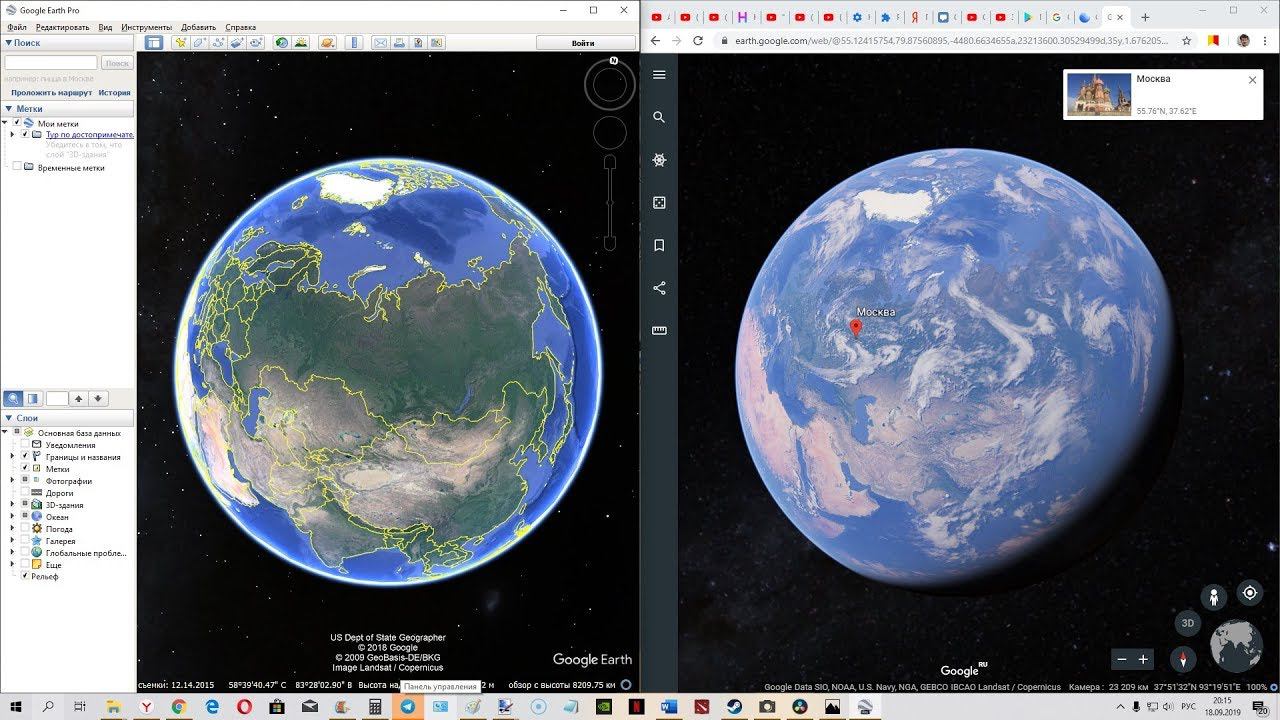The image size is (1280, 720).
Task: Activate the Pegman street view icon
Action: point(1214,597)
